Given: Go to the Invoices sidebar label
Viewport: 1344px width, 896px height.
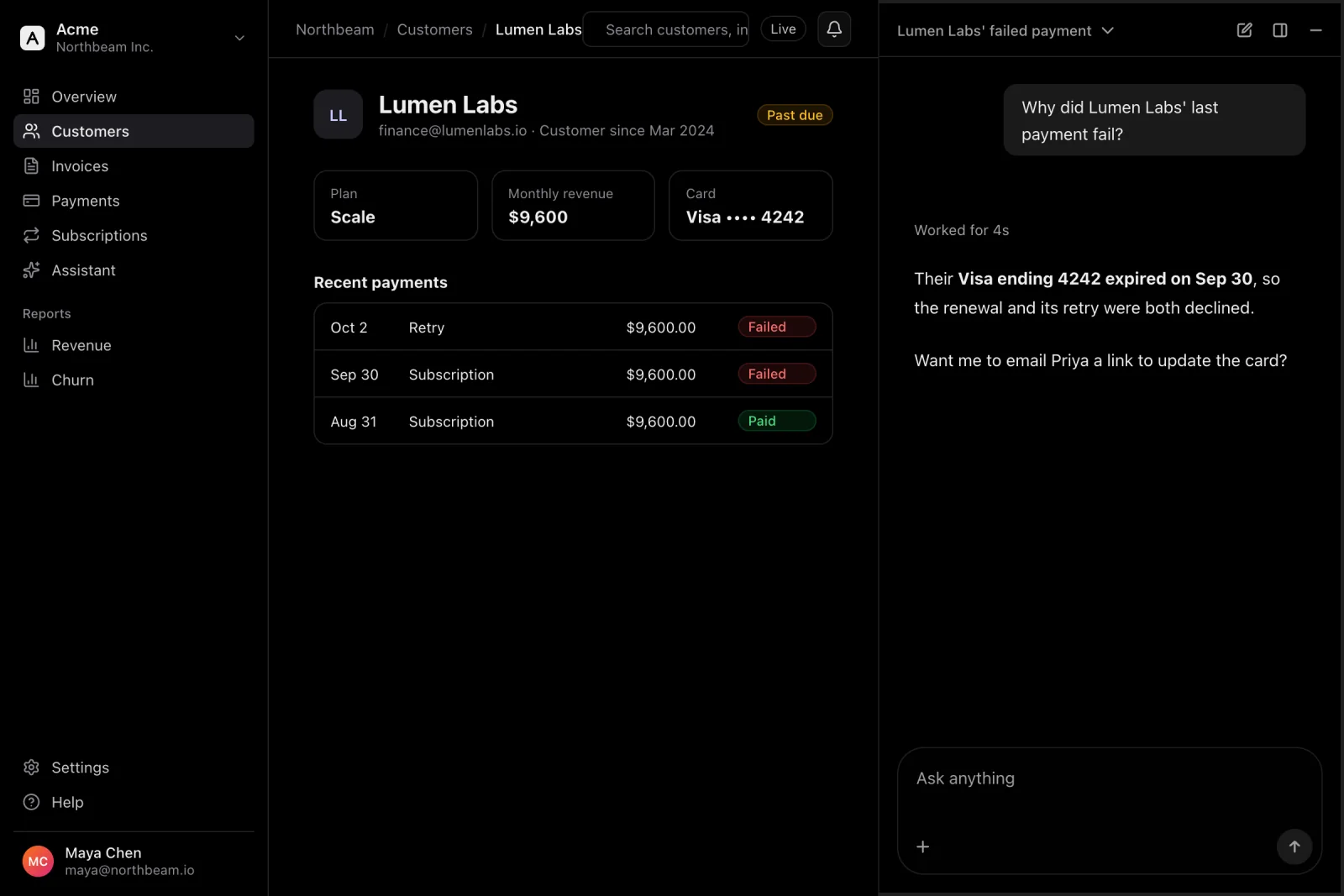Looking at the screenshot, I should tap(80, 166).
